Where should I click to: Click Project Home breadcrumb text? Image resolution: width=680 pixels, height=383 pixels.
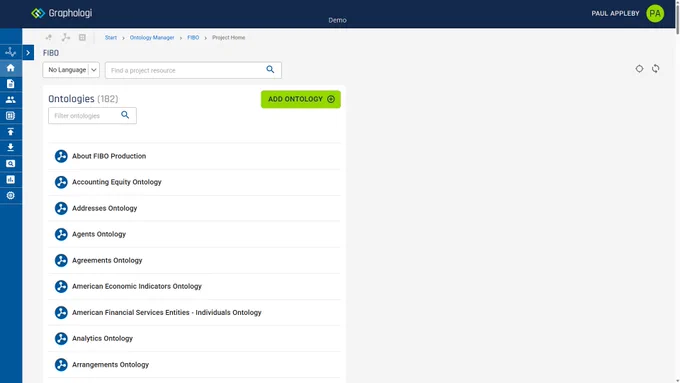click(229, 38)
